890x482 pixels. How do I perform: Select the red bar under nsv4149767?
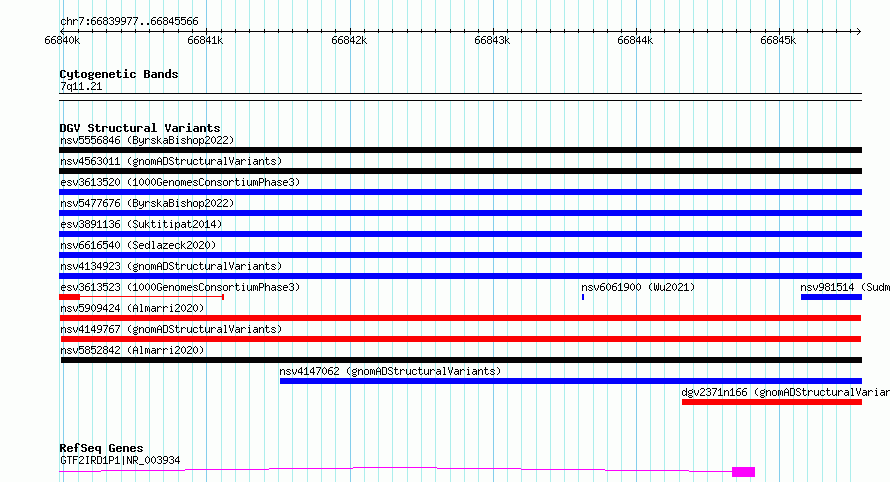[x=461, y=339]
